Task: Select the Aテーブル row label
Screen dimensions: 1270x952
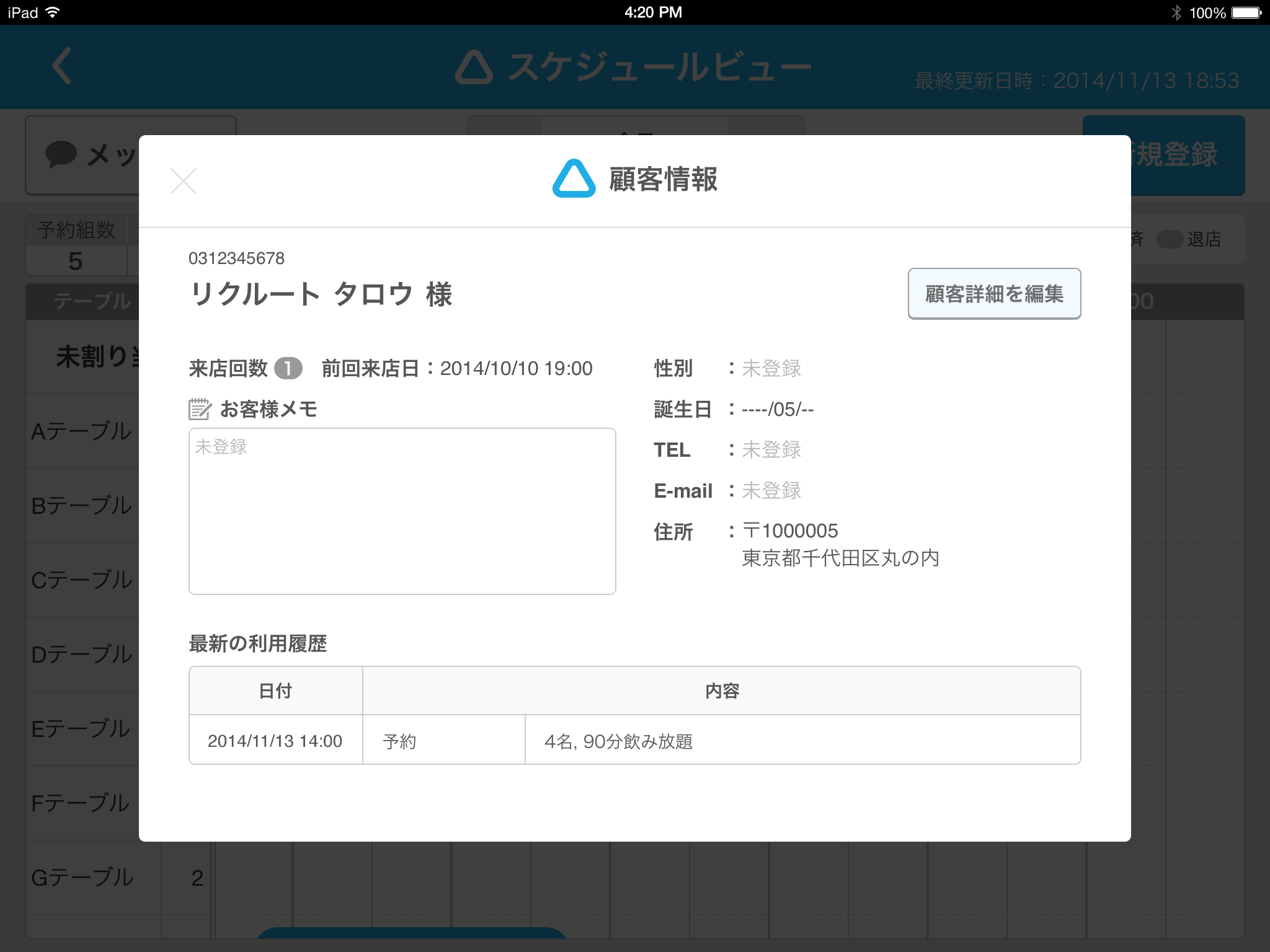Action: click(82, 431)
